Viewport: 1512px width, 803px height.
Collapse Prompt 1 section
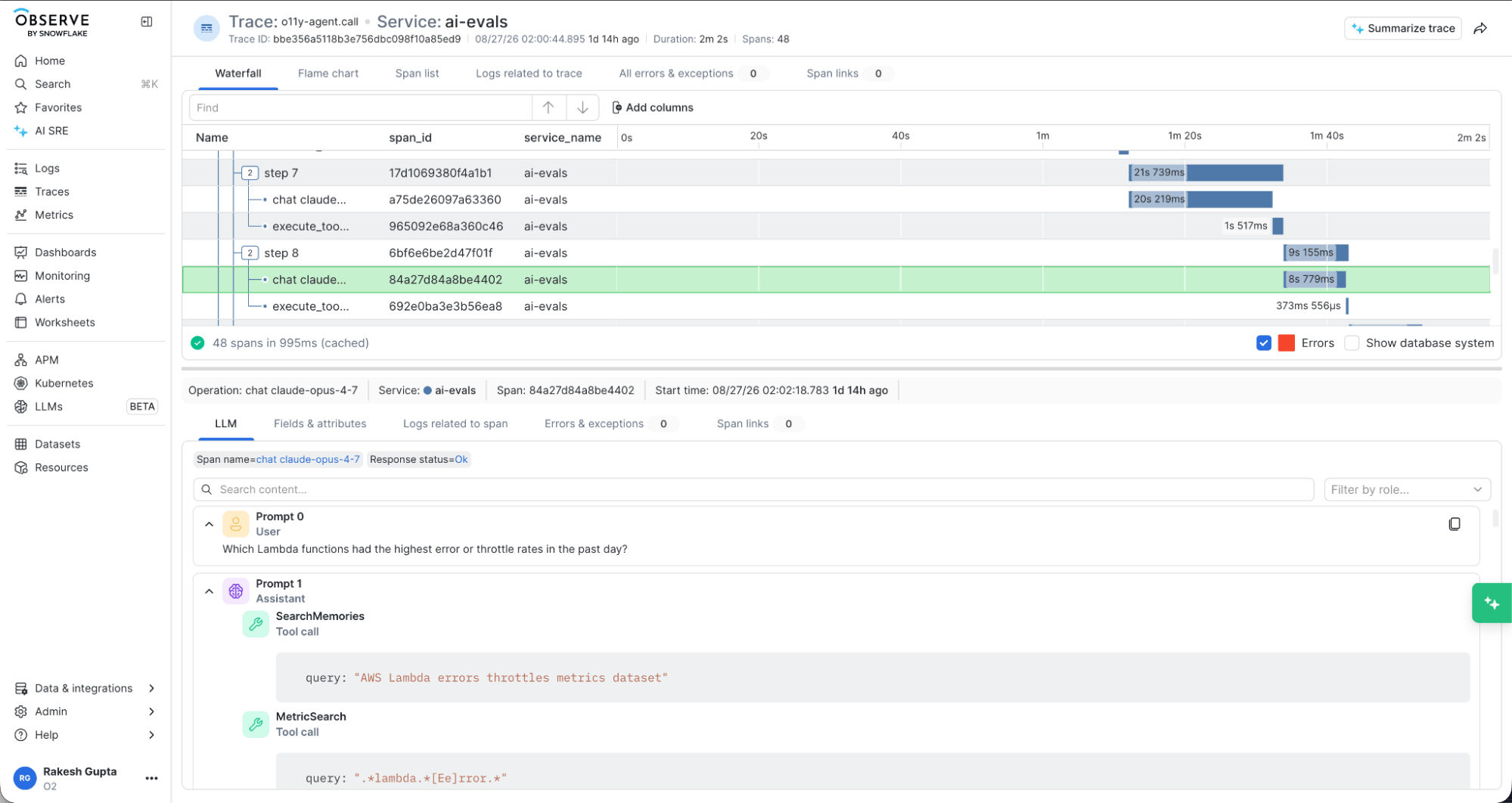pyautogui.click(x=210, y=591)
